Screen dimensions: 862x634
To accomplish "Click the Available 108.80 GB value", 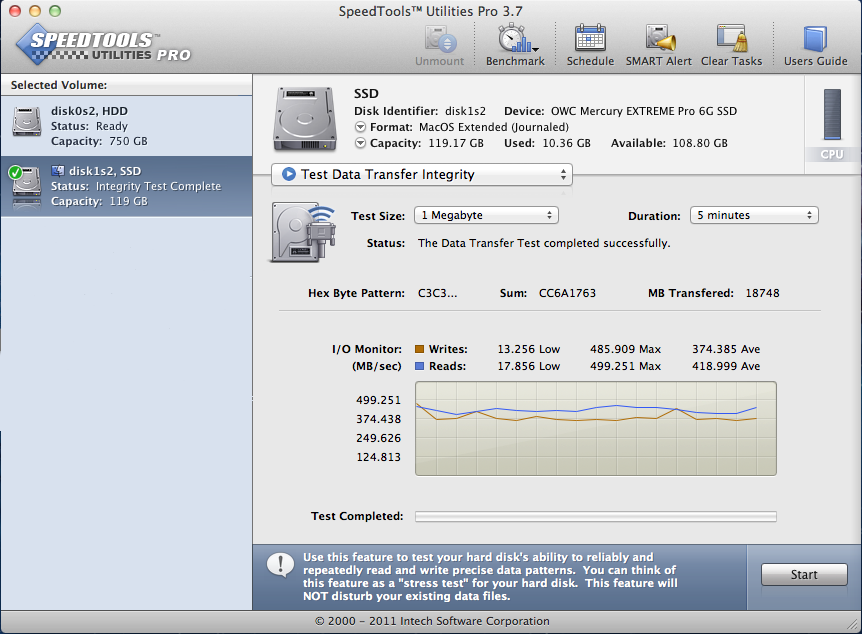I will (x=700, y=143).
